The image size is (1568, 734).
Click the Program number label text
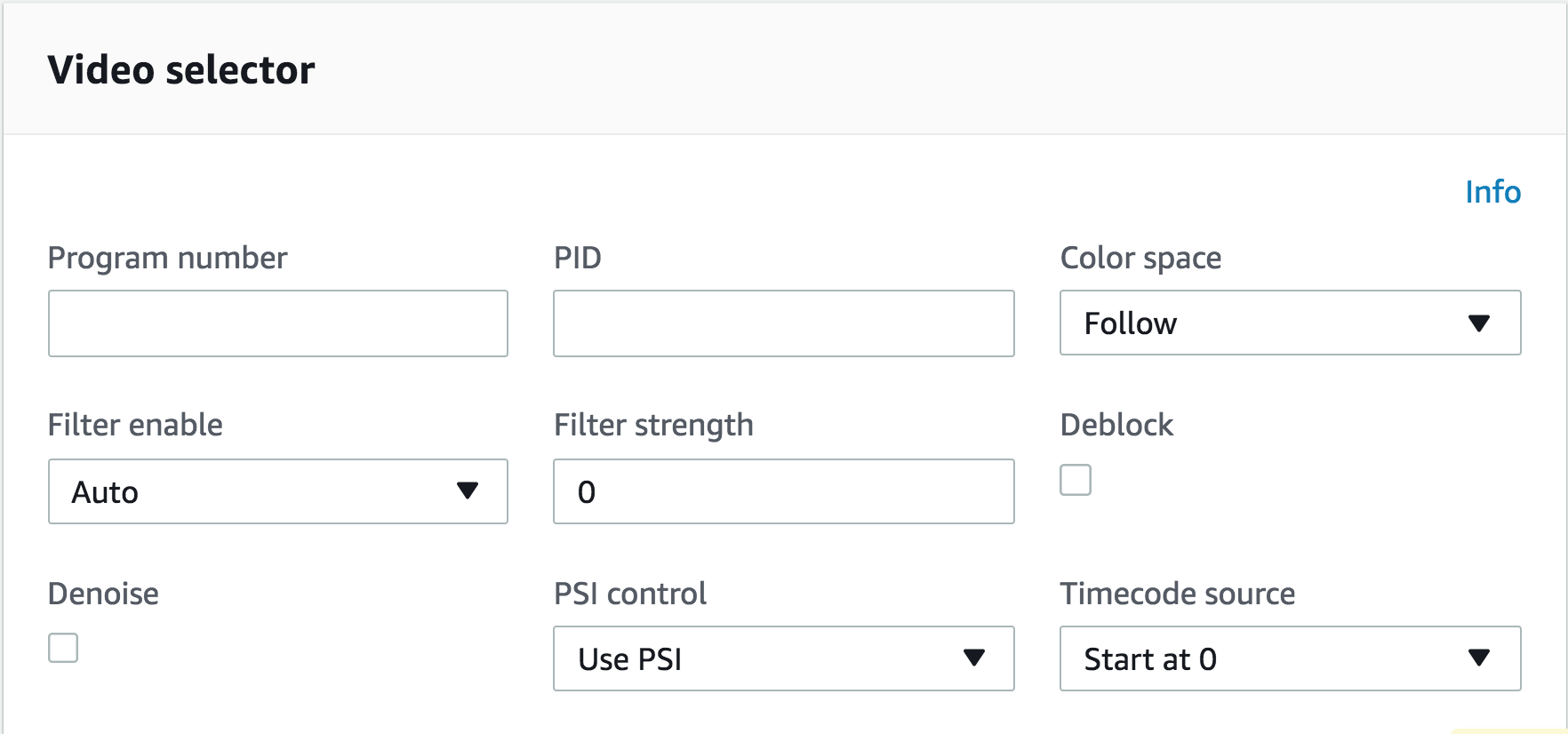click(x=167, y=258)
